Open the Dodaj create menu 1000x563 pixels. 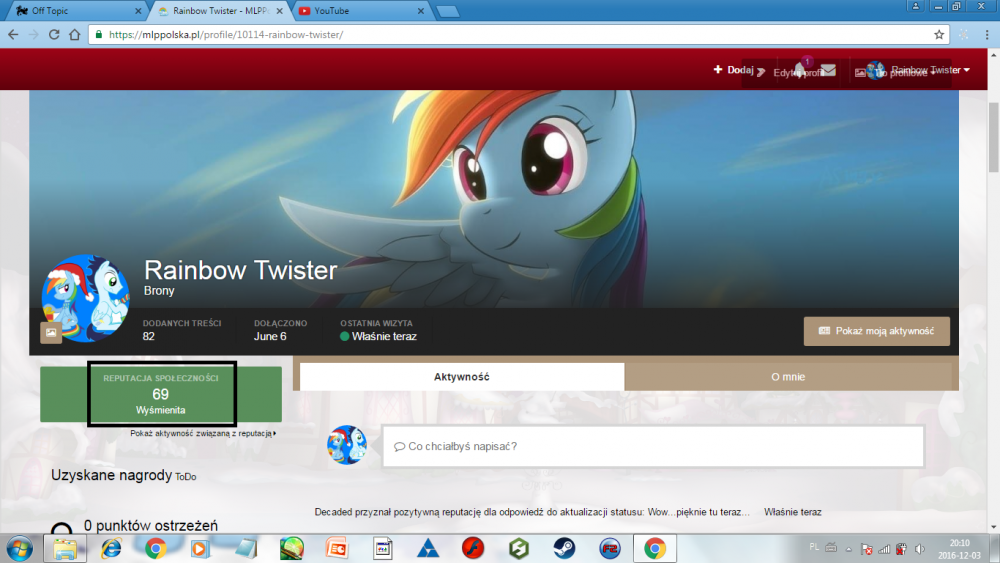coord(733,70)
